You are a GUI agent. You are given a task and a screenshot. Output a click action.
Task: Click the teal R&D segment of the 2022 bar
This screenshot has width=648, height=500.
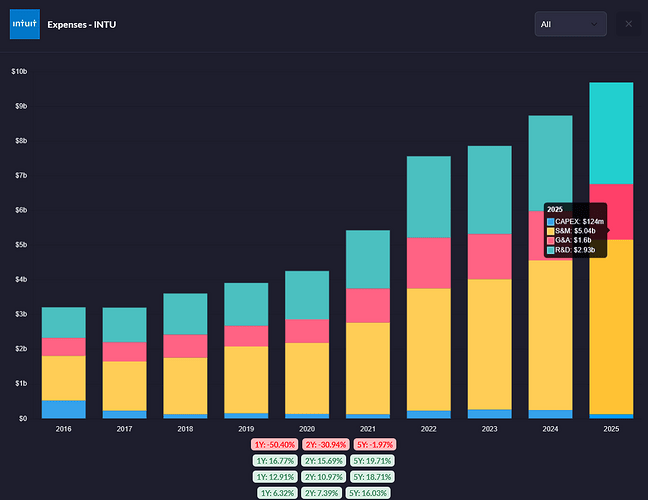pyautogui.click(x=427, y=196)
